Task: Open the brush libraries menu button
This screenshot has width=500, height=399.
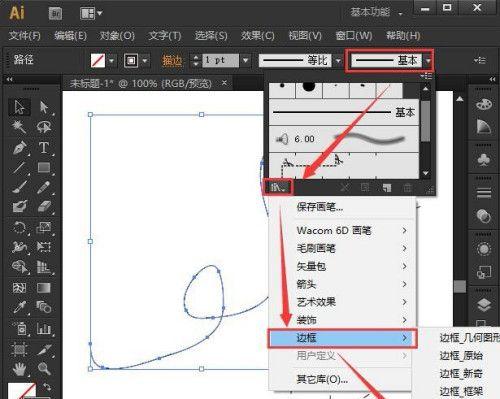Action: tap(278, 187)
